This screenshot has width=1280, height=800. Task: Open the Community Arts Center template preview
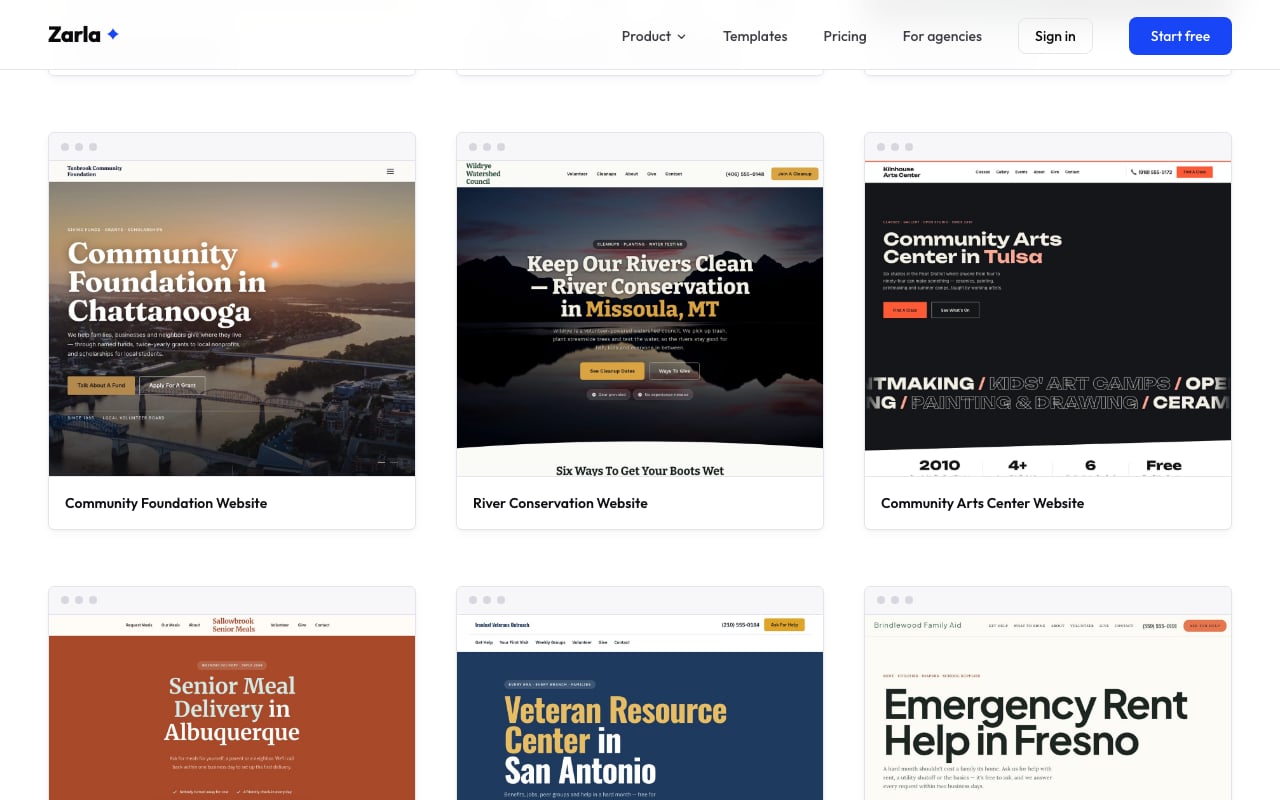(1048, 318)
